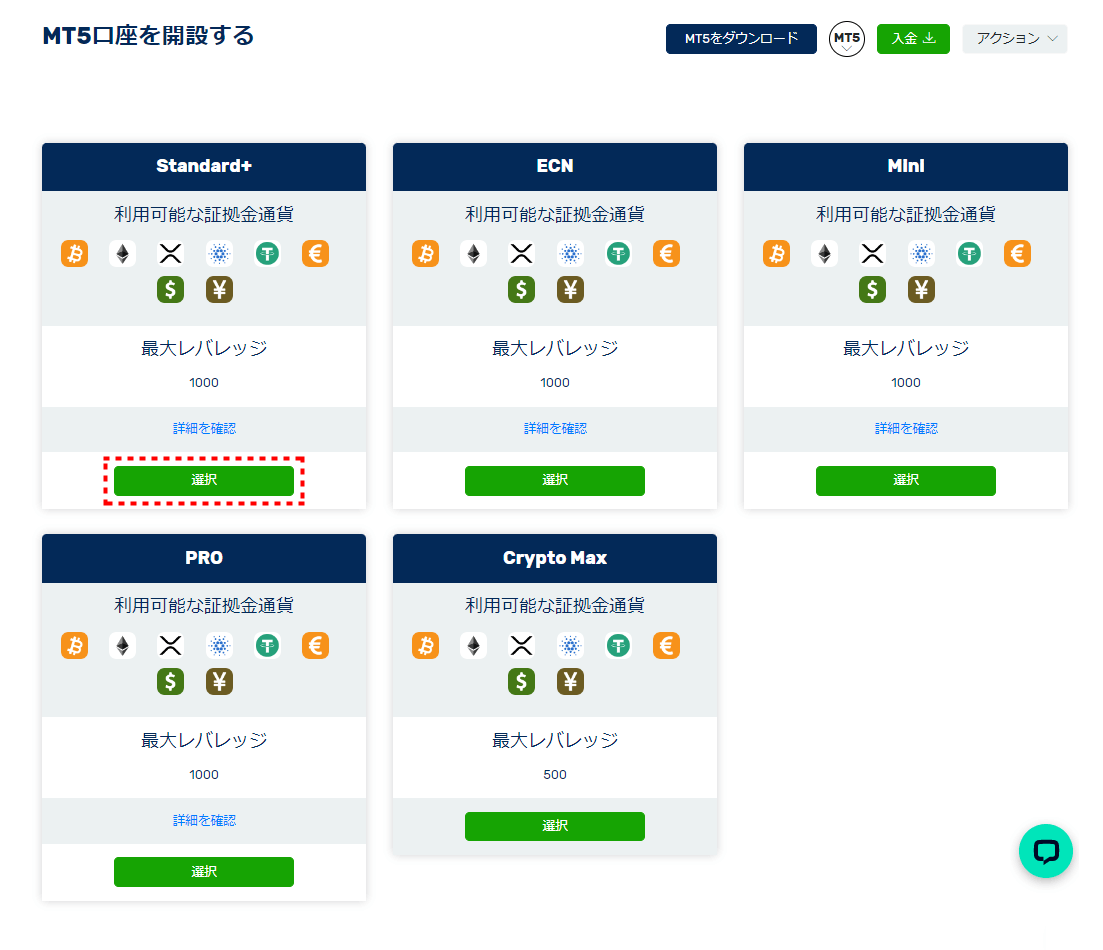Click the XRP icon in Standard+ card
This screenshot has height=950, width=1103.
(x=170, y=253)
